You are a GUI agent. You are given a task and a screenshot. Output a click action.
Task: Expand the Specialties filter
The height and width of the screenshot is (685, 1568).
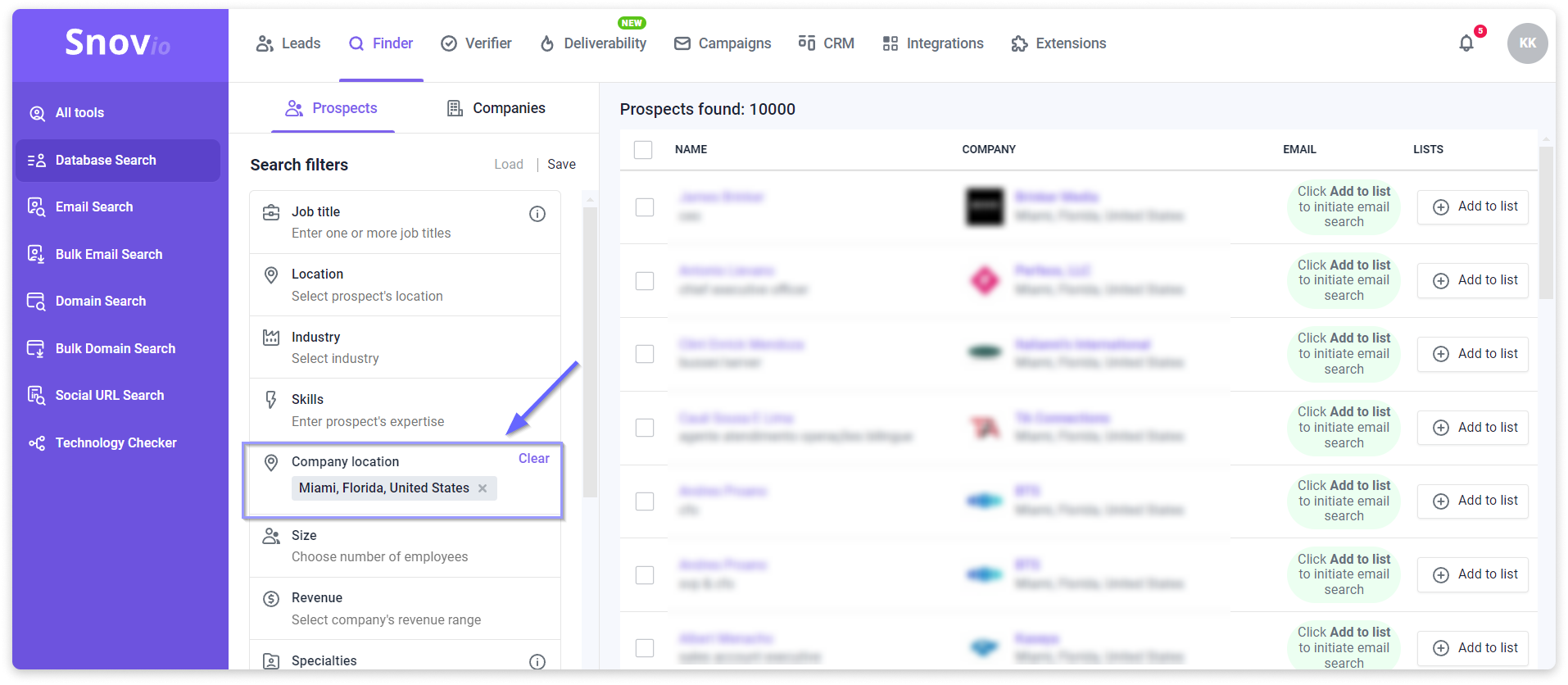[x=405, y=656]
